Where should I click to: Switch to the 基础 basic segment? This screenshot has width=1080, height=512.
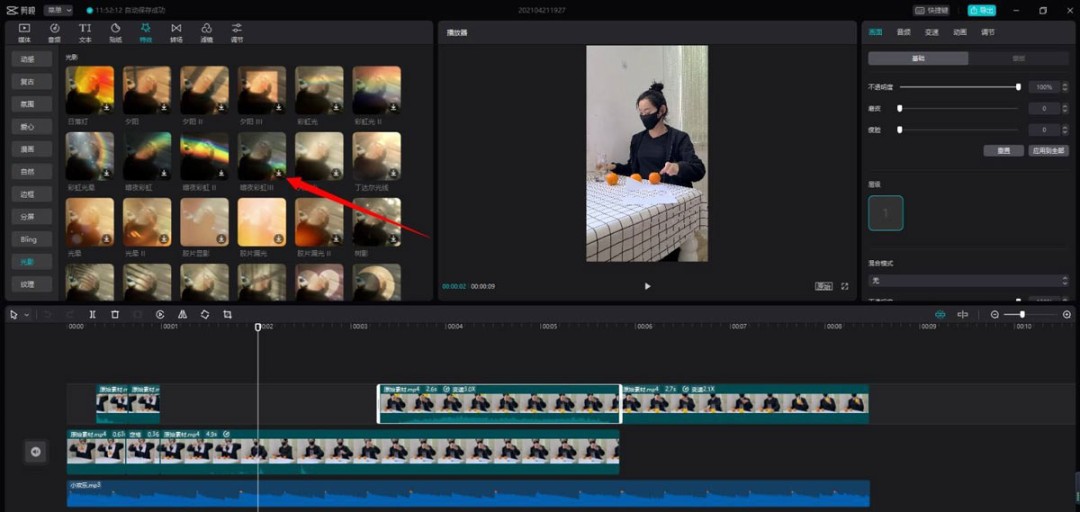917,59
